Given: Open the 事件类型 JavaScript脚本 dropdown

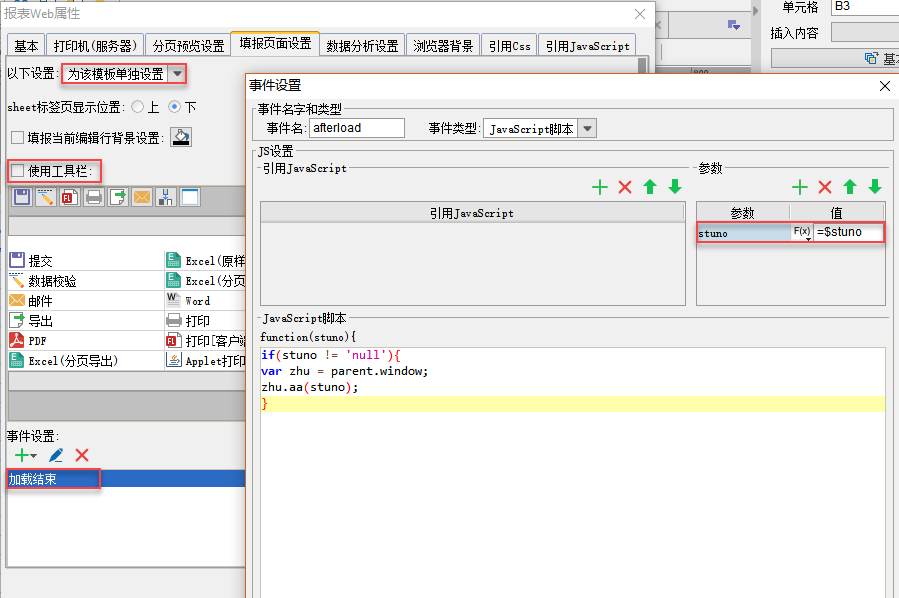Looking at the screenshot, I should (588, 128).
